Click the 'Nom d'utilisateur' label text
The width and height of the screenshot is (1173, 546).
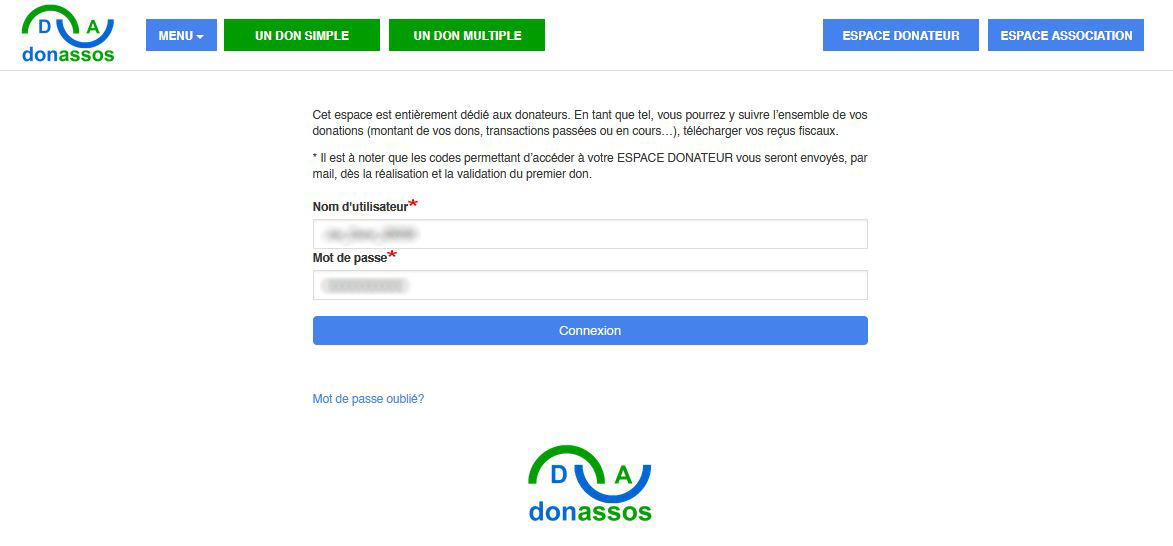(x=360, y=207)
